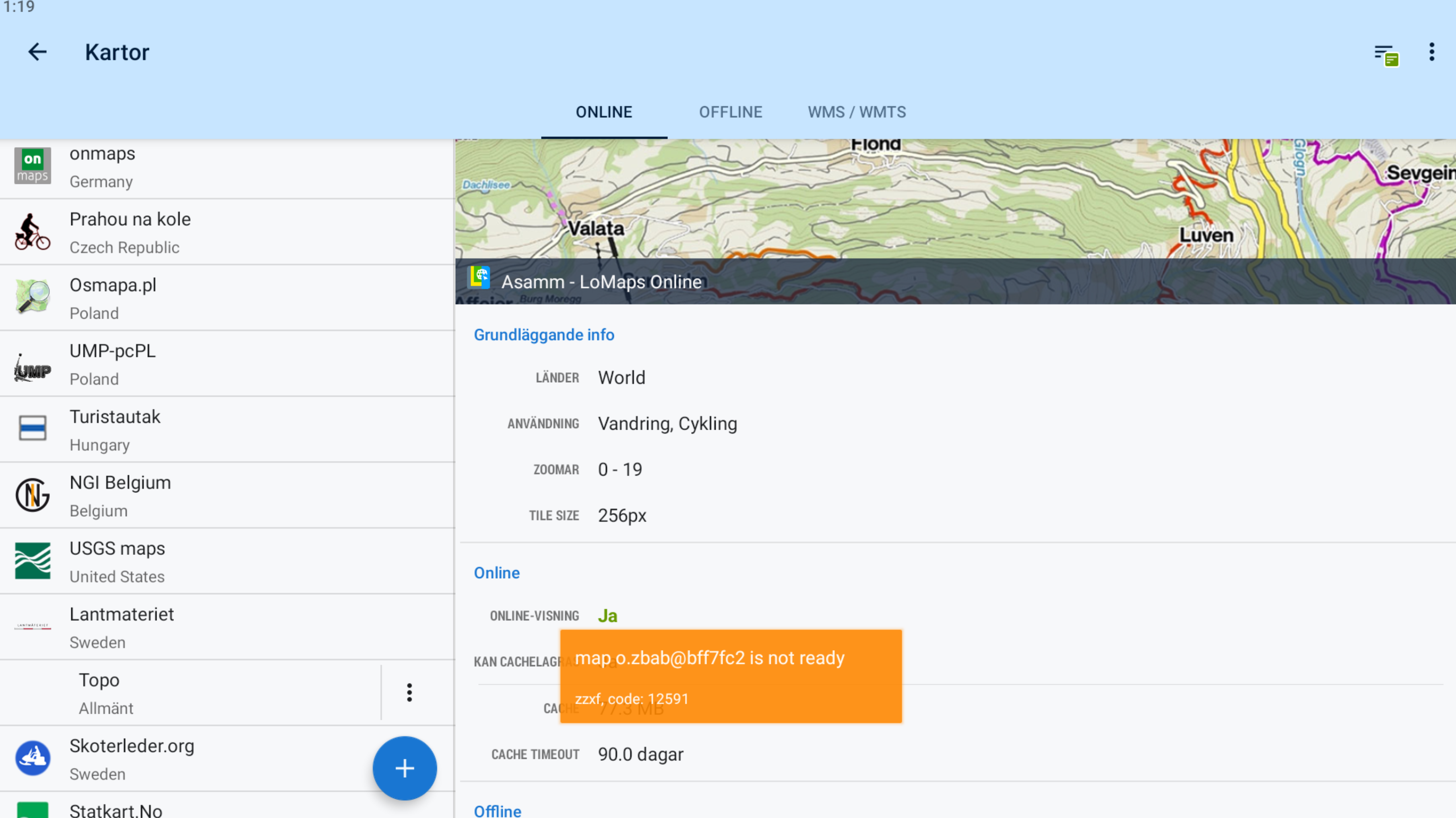The height and width of the screenshot is (818, 1456).
Task: Click the status bar clock 1:19
Action: [x=19, y=7]
